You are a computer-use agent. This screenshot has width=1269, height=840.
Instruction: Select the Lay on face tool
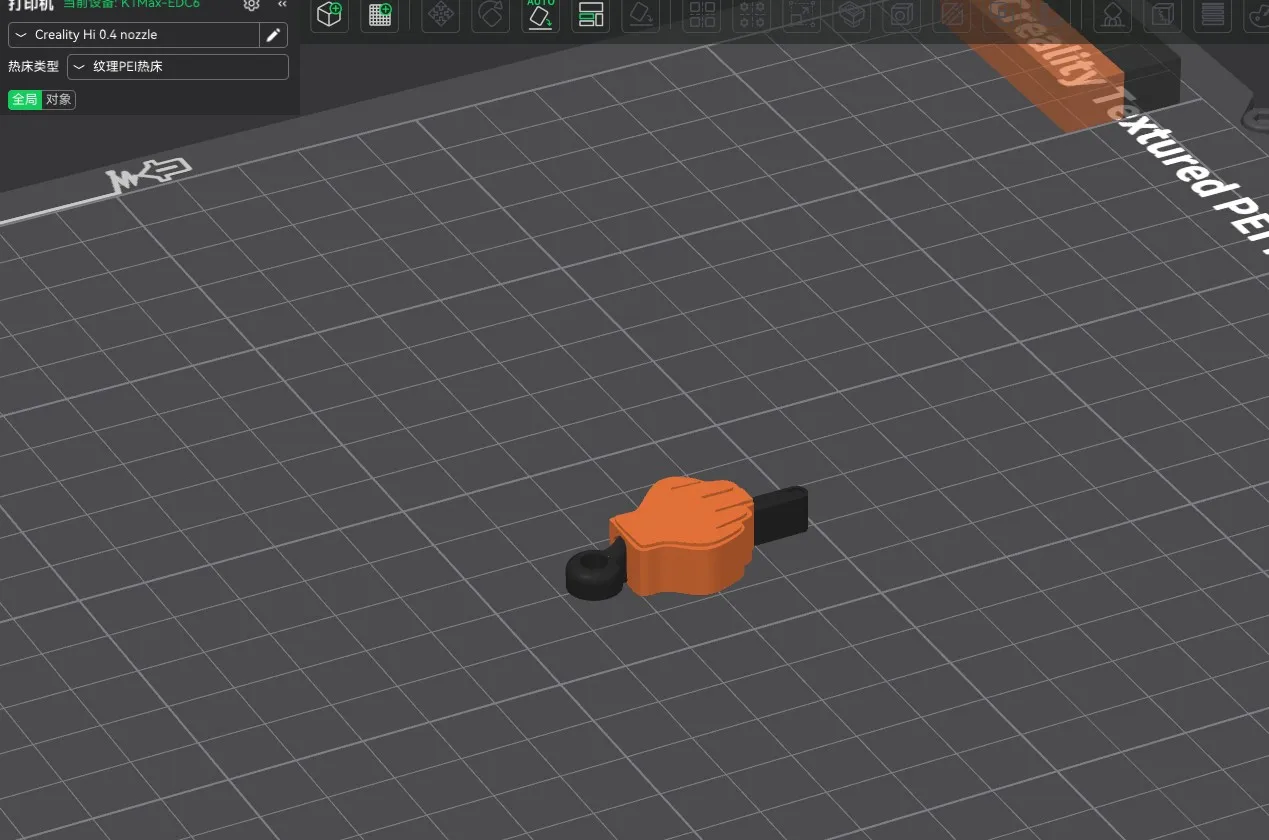(x=641, y=14)
